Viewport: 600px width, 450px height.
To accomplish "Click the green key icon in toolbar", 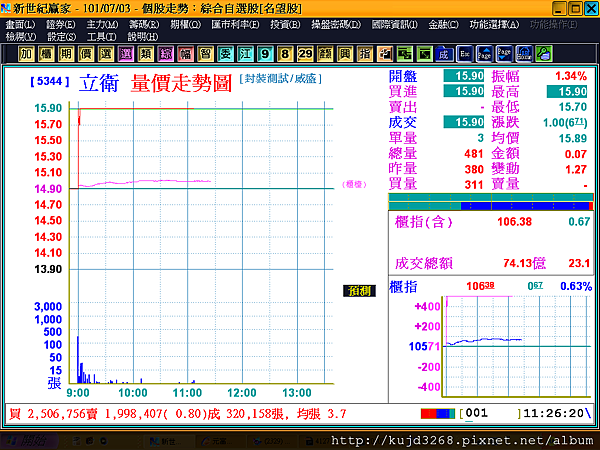I will (544, 54).
